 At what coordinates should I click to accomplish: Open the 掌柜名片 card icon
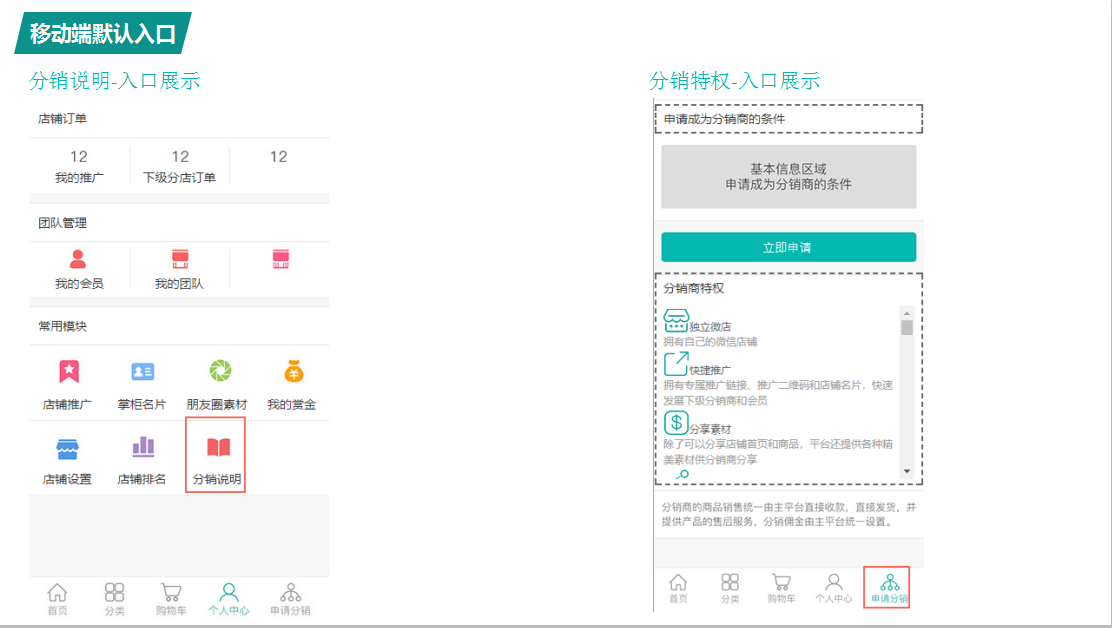pyautogui.click(x=142, y=372)
